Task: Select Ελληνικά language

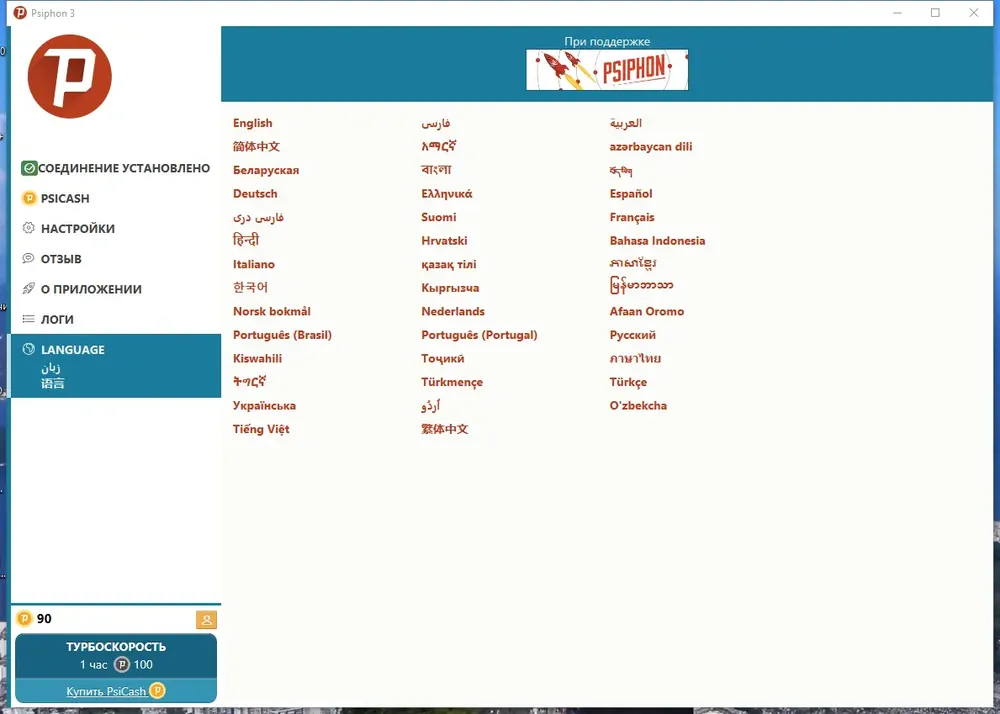Action: 447,194
